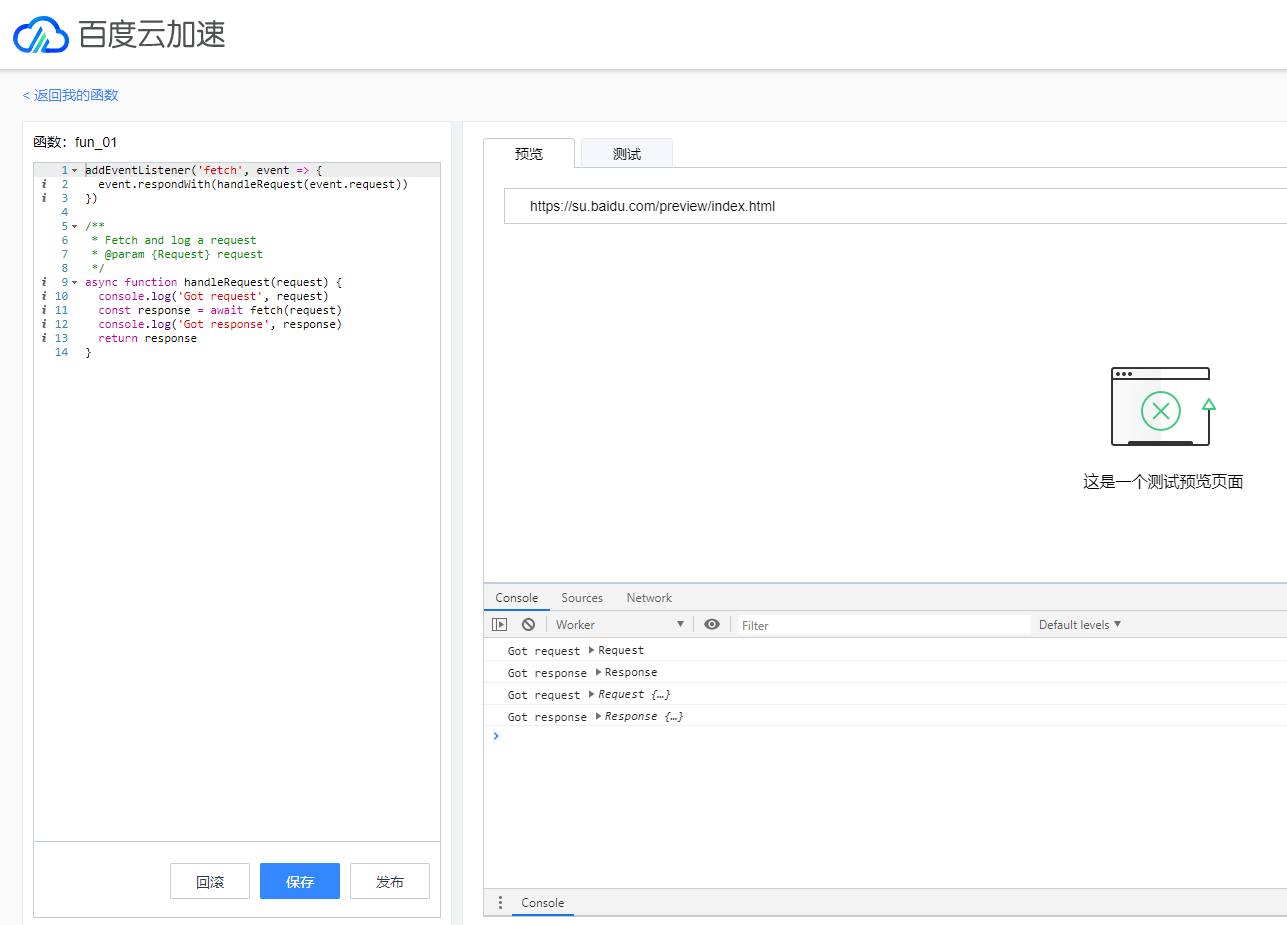This screenshot has height=925, width=1287.
Task: Toggle the console sidebar panel icon
Action: 499,625
